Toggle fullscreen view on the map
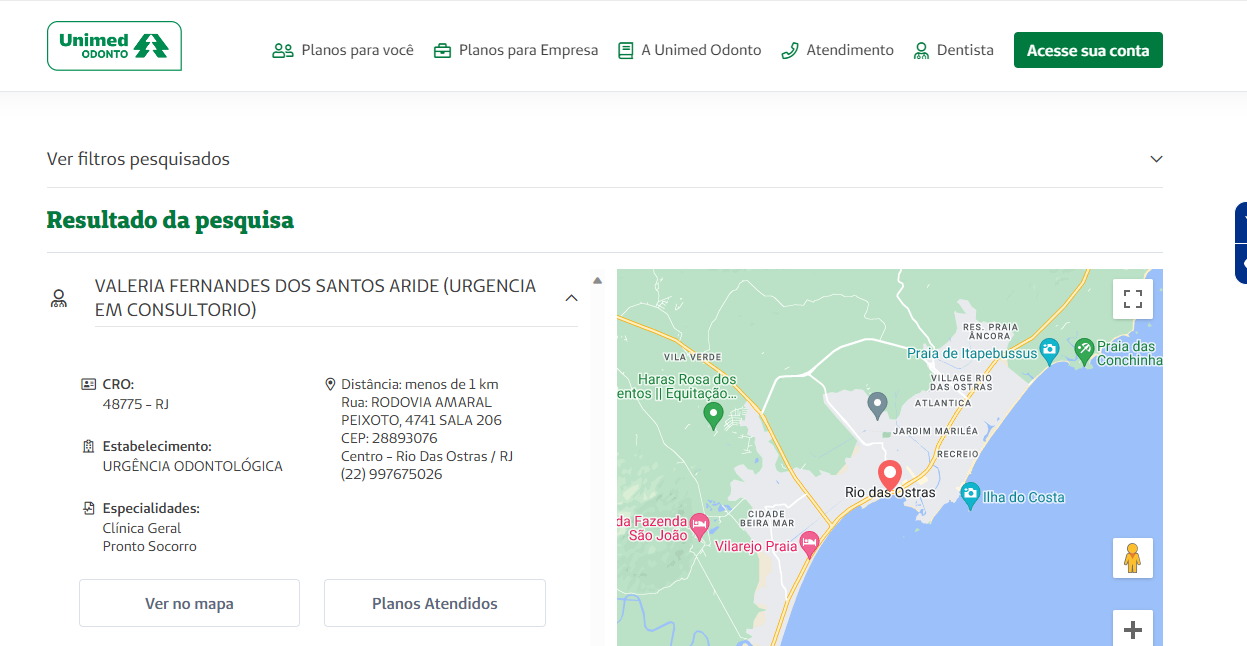Screen dimensions: 1247x646 [x=1132, y=299]
